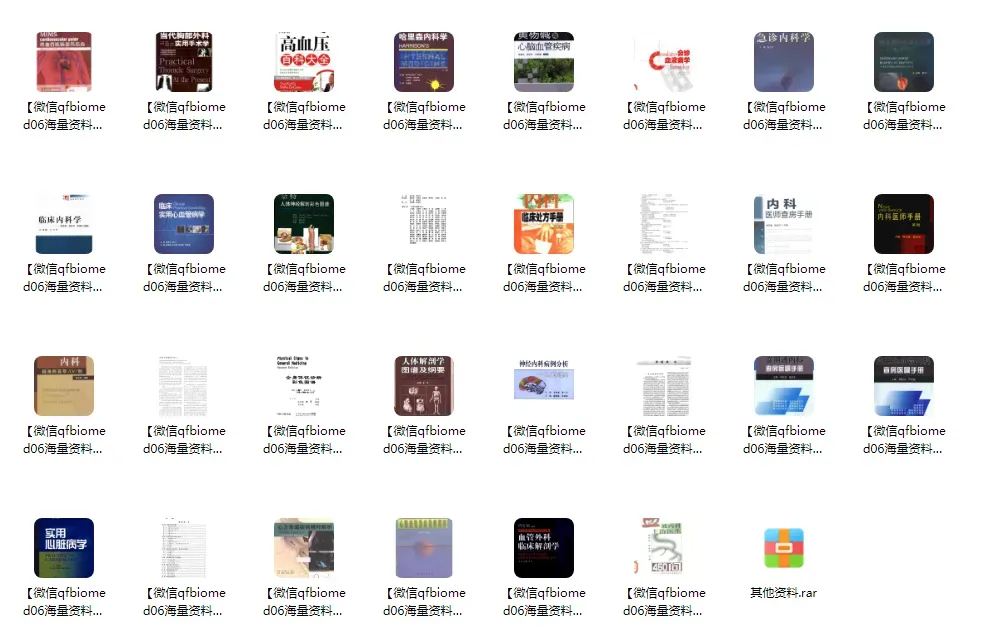Screen dimensions: 1008x642
Task: Select the green 人体神经解剖彩色图谱 cover
Action: point(304,224)
